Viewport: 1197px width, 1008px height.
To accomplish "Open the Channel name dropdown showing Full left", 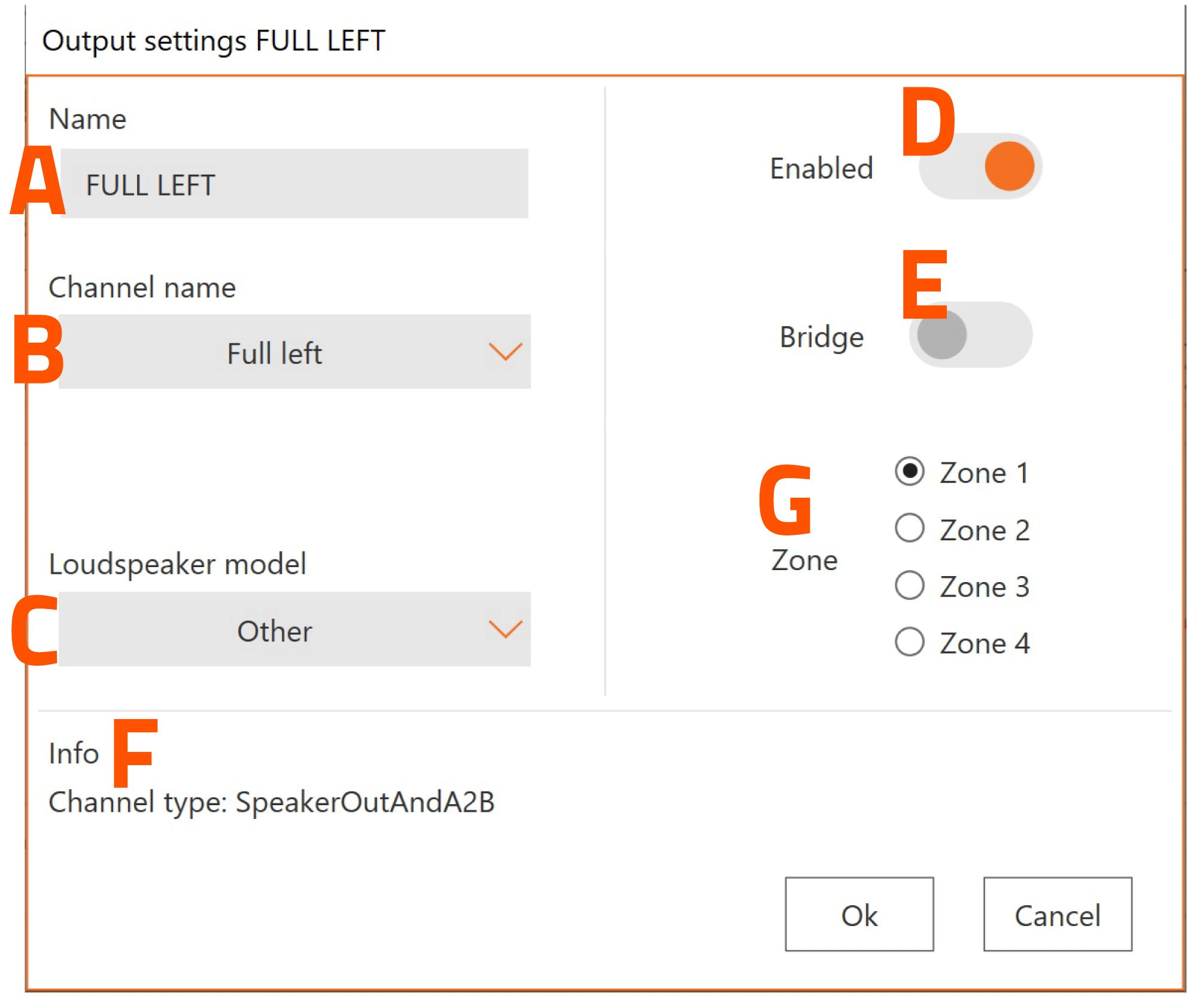I will point(294,352).
